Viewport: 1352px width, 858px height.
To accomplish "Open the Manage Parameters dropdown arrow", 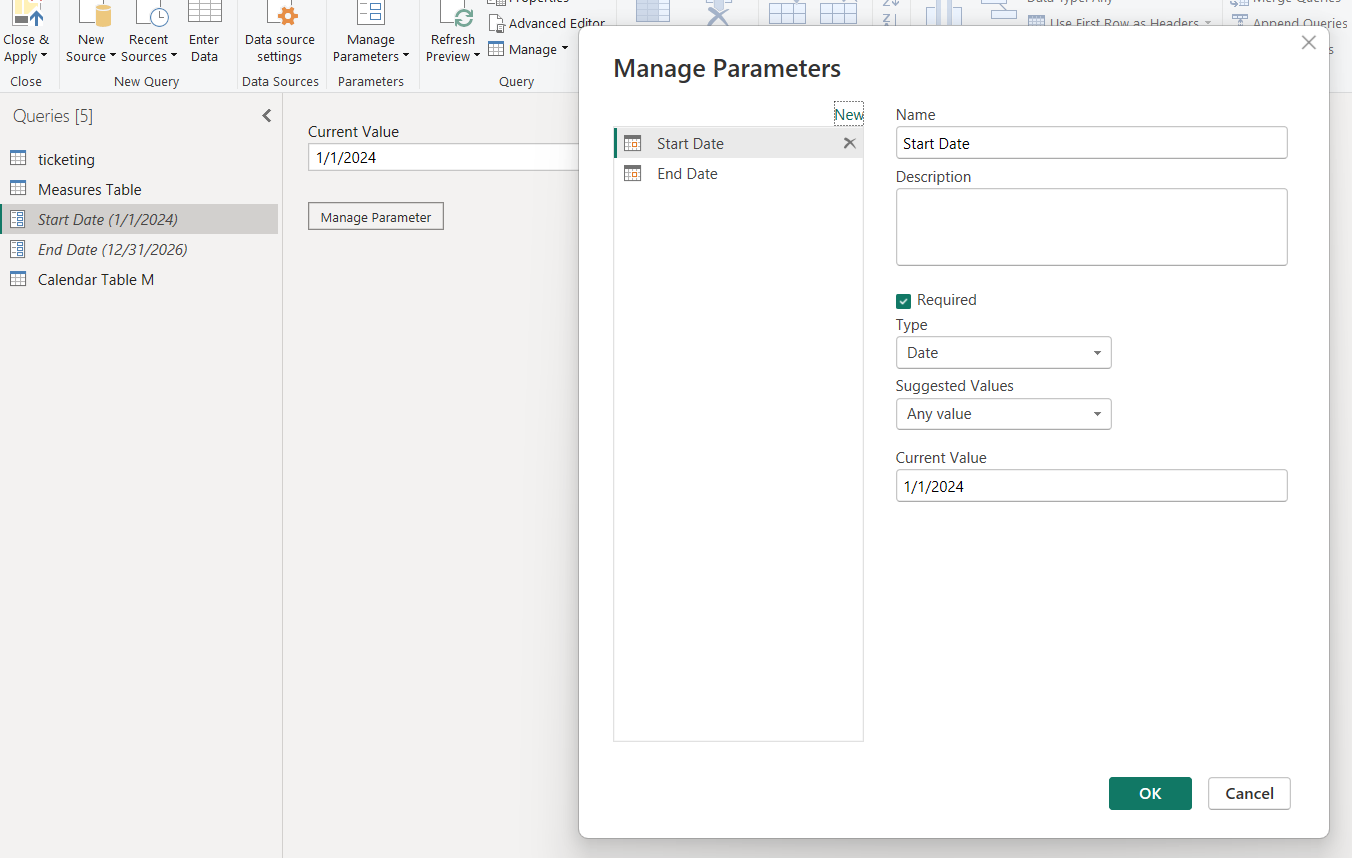I will click(x=405, y=57).
